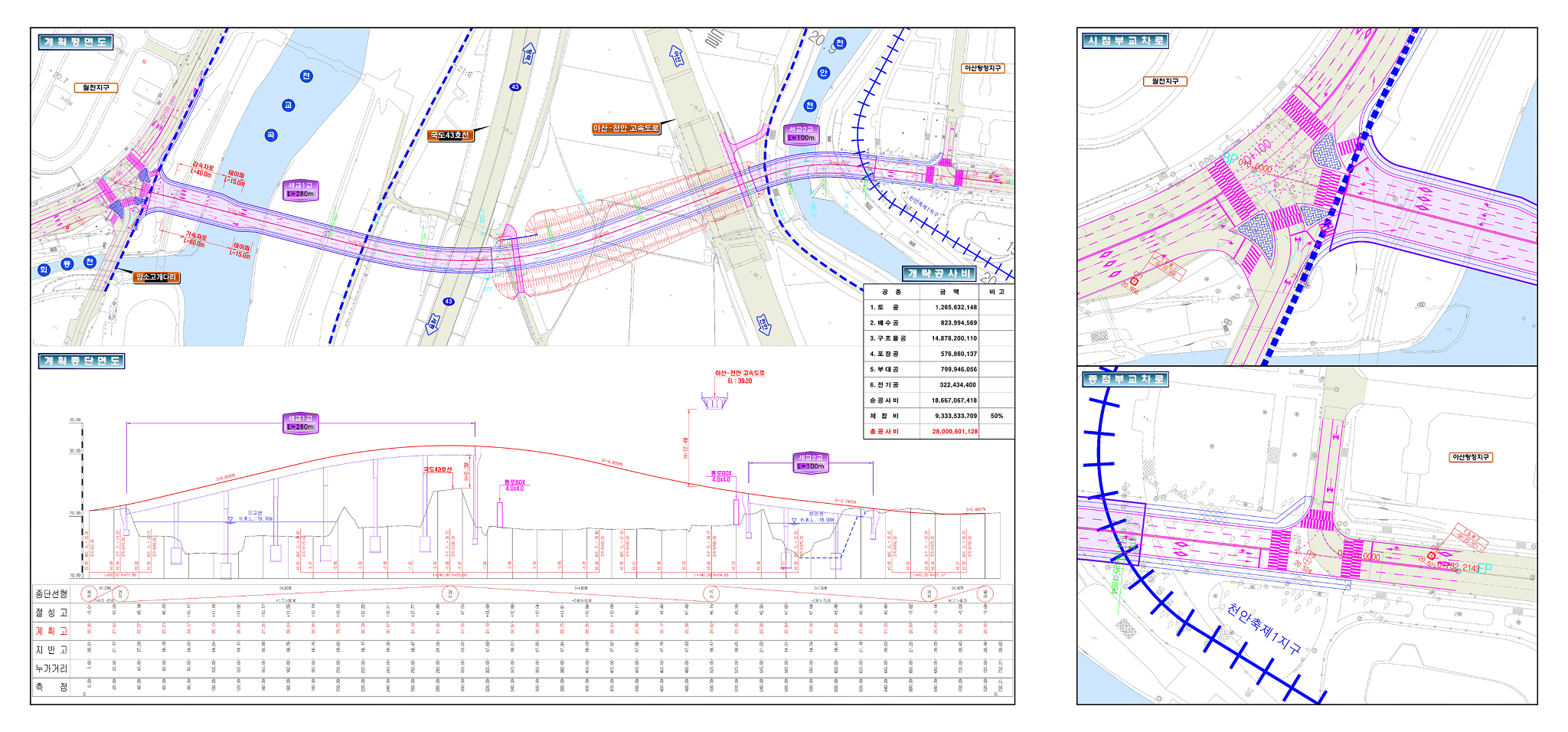
Task: Click the 시점부교차로 panel title
Action: (x=1125, y=41)
